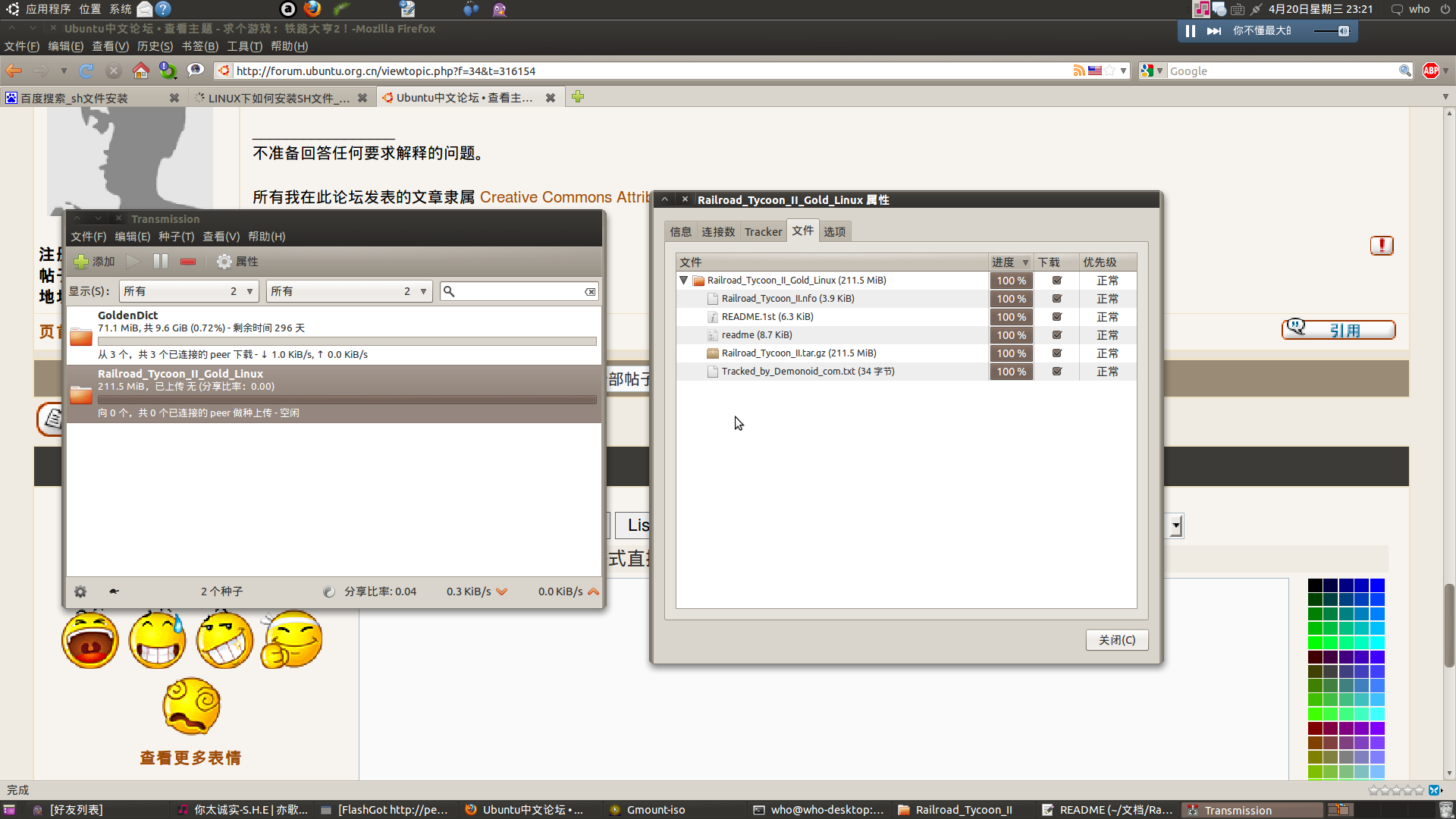Image resolution: width=1456 pixels, height=819 pixels.
Task: Pick the cyan color swatch
Action: pos(1377,643)
